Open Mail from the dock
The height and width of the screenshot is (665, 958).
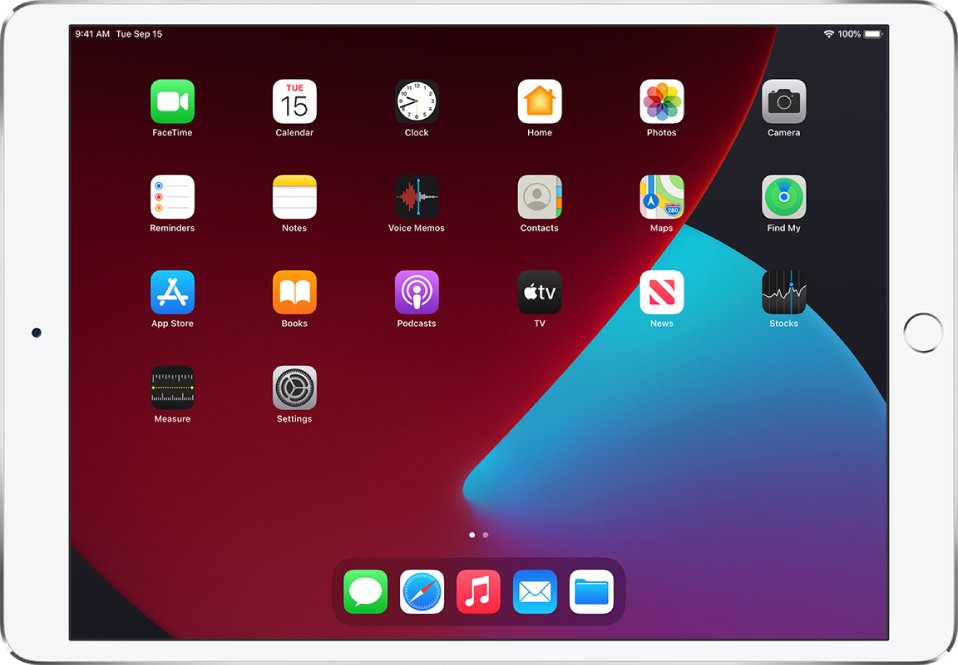pyautogui.click(x=535, y=592)
